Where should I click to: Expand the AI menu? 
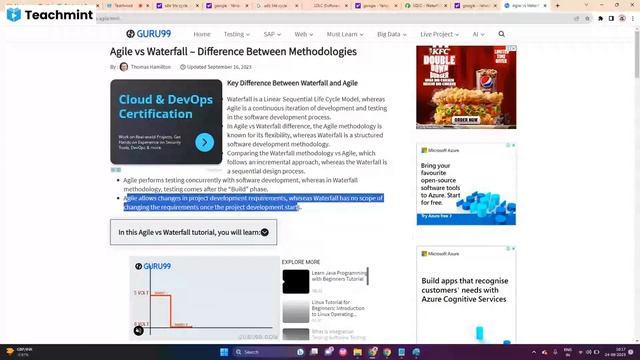coord(478,34)
